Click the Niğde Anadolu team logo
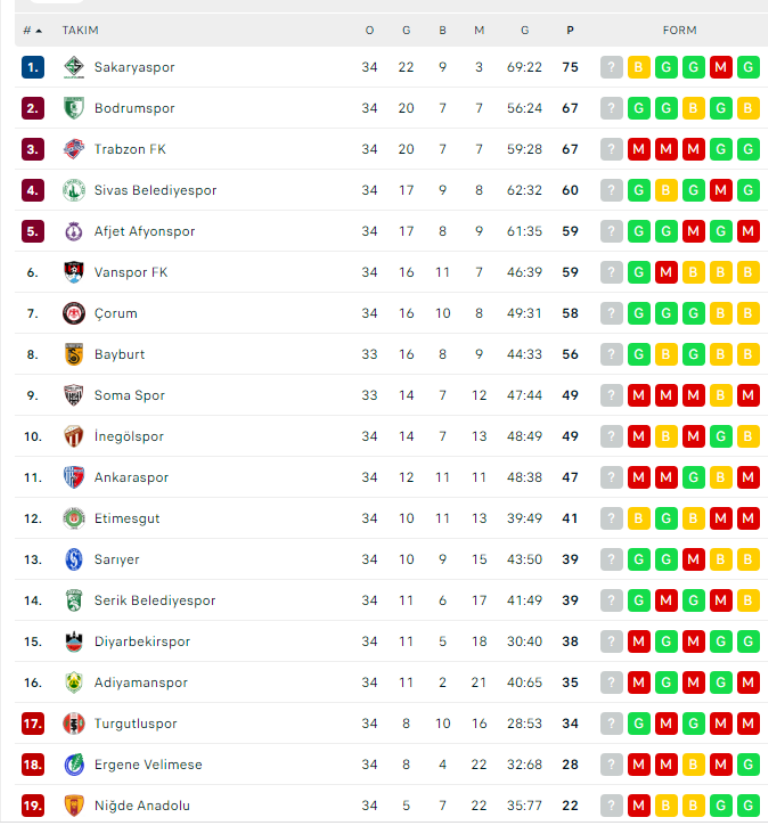Image resolution: width=768 pixels, height=825 pixels. 74,806
